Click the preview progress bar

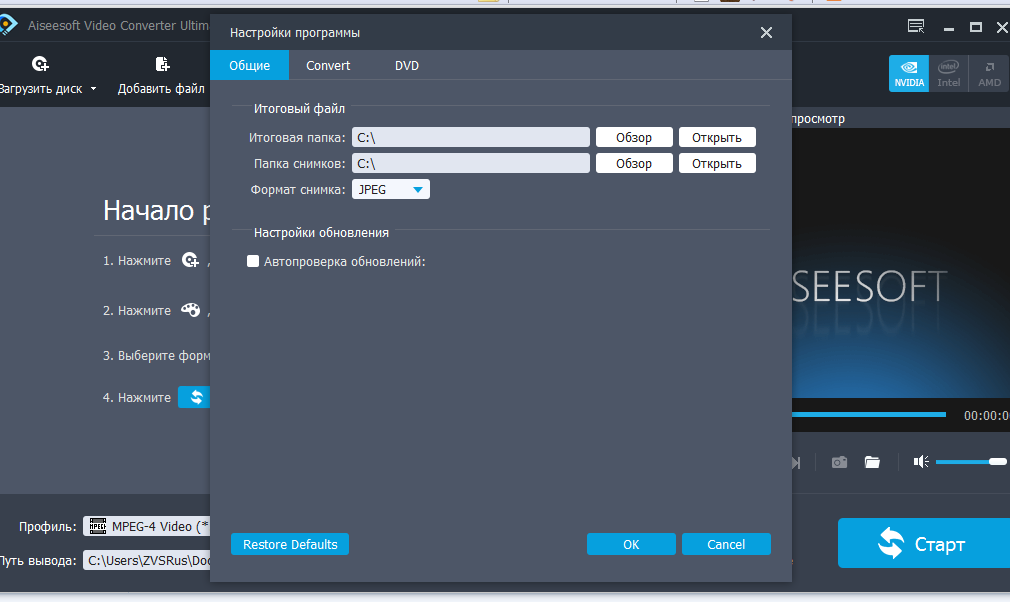869,415
